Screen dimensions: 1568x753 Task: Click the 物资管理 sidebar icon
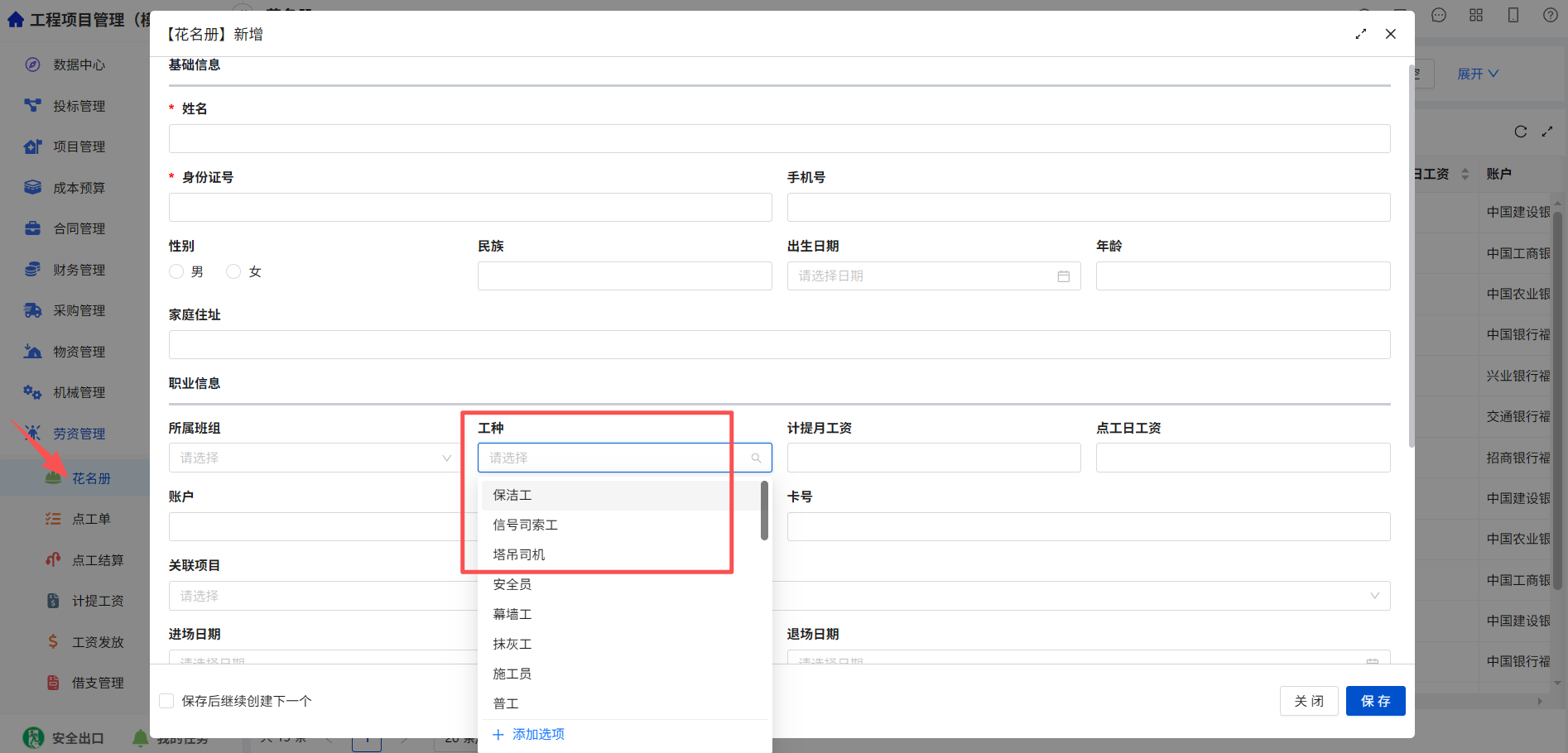click(x=32, y=351)
